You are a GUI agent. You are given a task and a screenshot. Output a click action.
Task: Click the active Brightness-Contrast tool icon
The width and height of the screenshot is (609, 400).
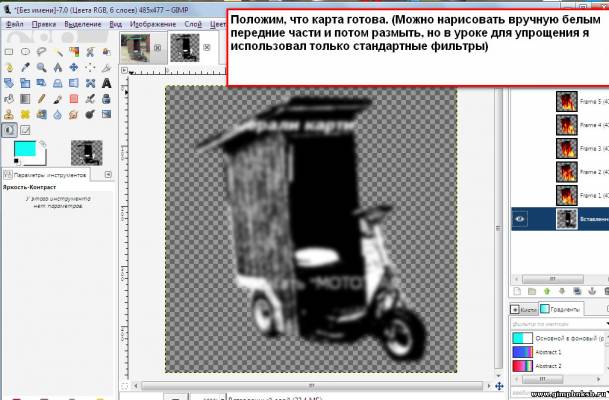tap(9, 130)
